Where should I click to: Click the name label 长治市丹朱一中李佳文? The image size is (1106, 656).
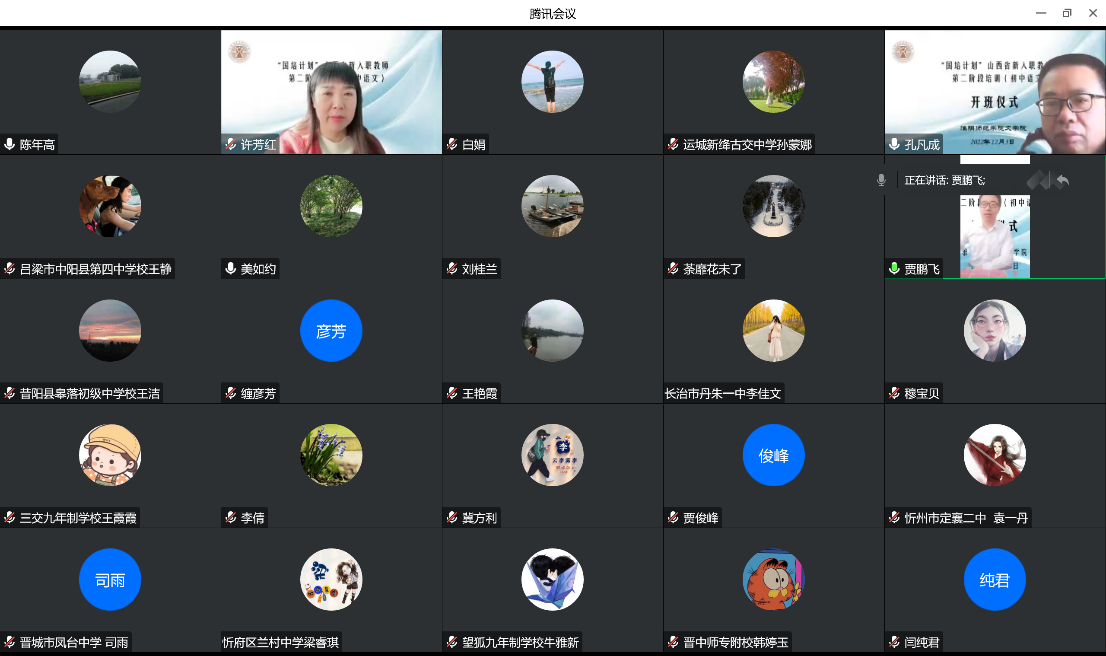(x=723, y=394)
